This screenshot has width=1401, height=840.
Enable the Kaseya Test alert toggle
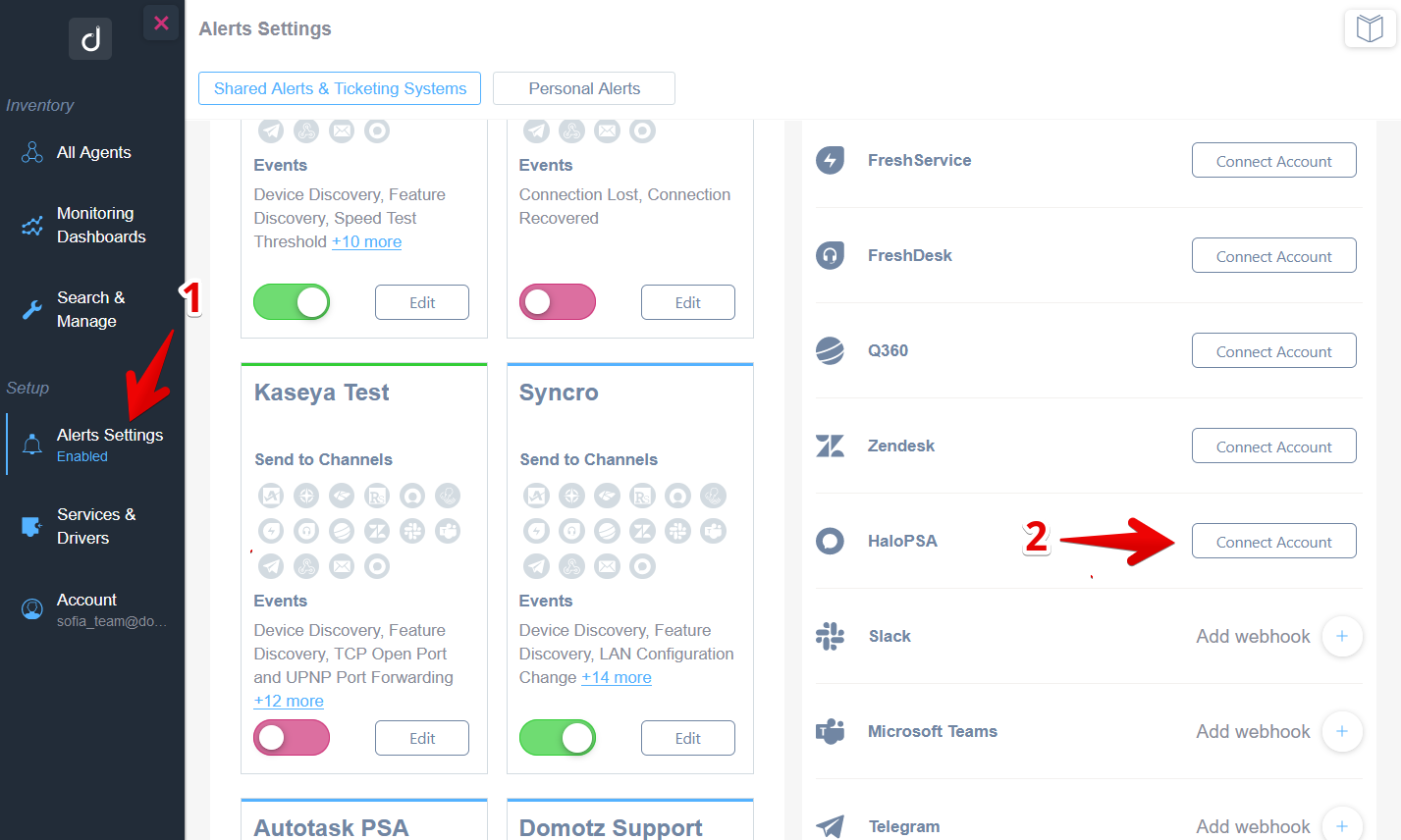pyautogui.click(x=291, y=737)
